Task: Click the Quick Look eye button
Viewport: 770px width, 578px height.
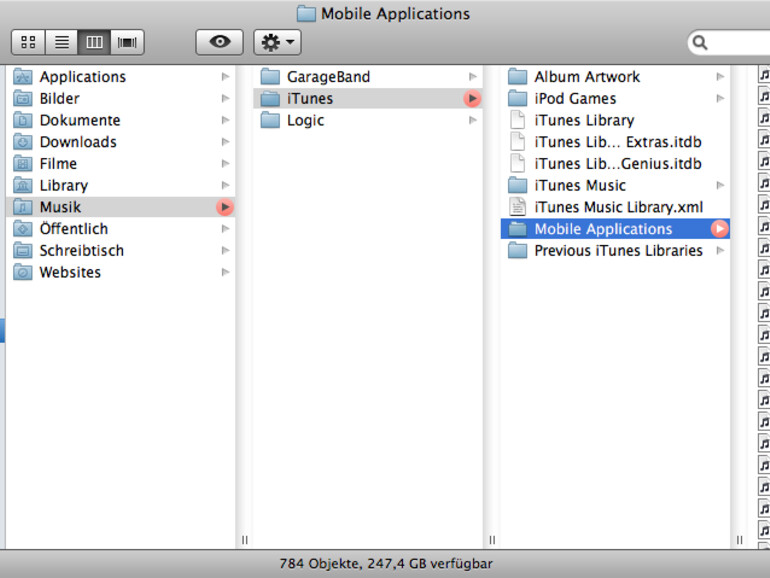Action: [x=220, y=42]
